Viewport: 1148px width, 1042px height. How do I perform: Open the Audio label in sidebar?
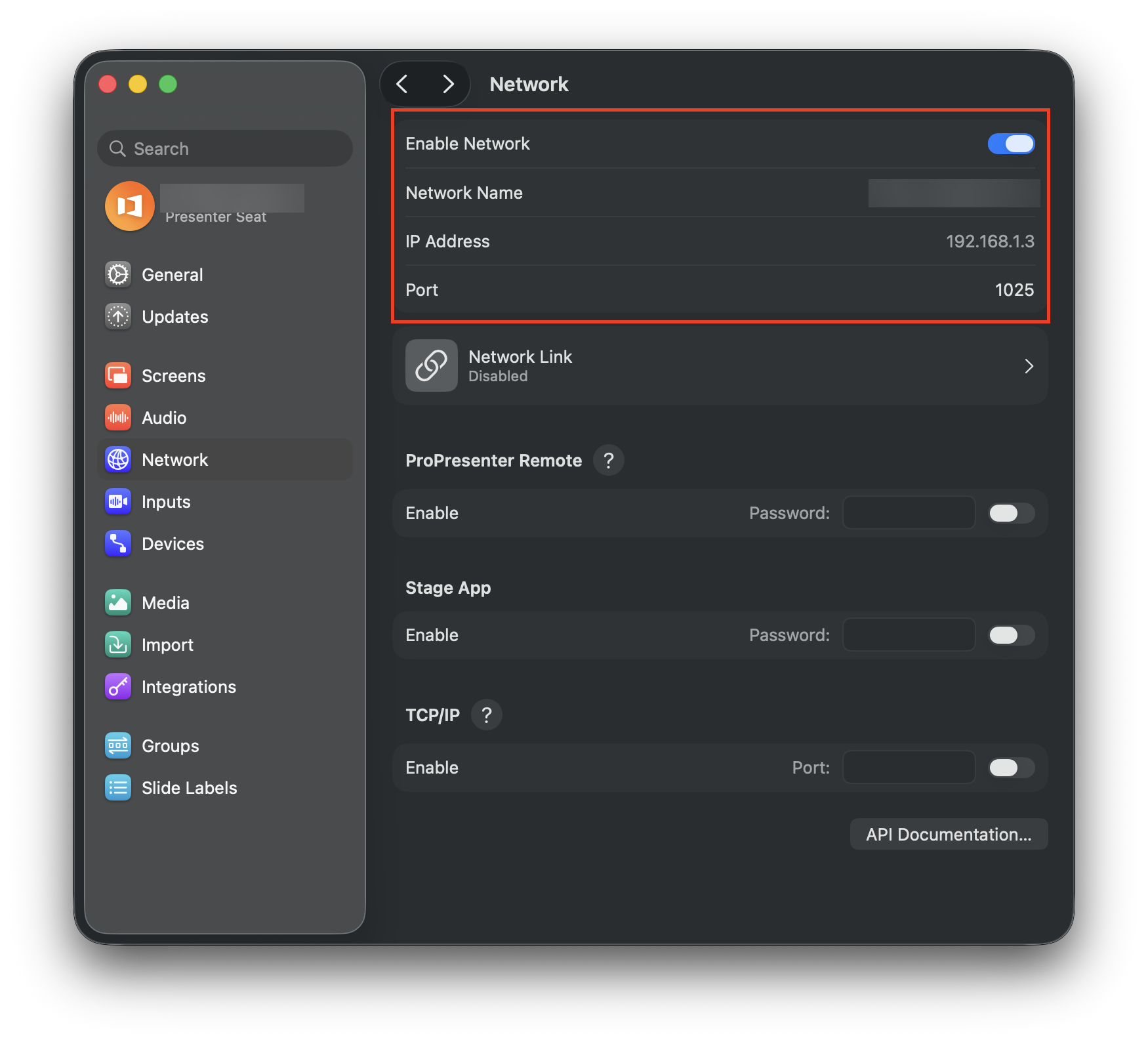(x=164, y=418)
